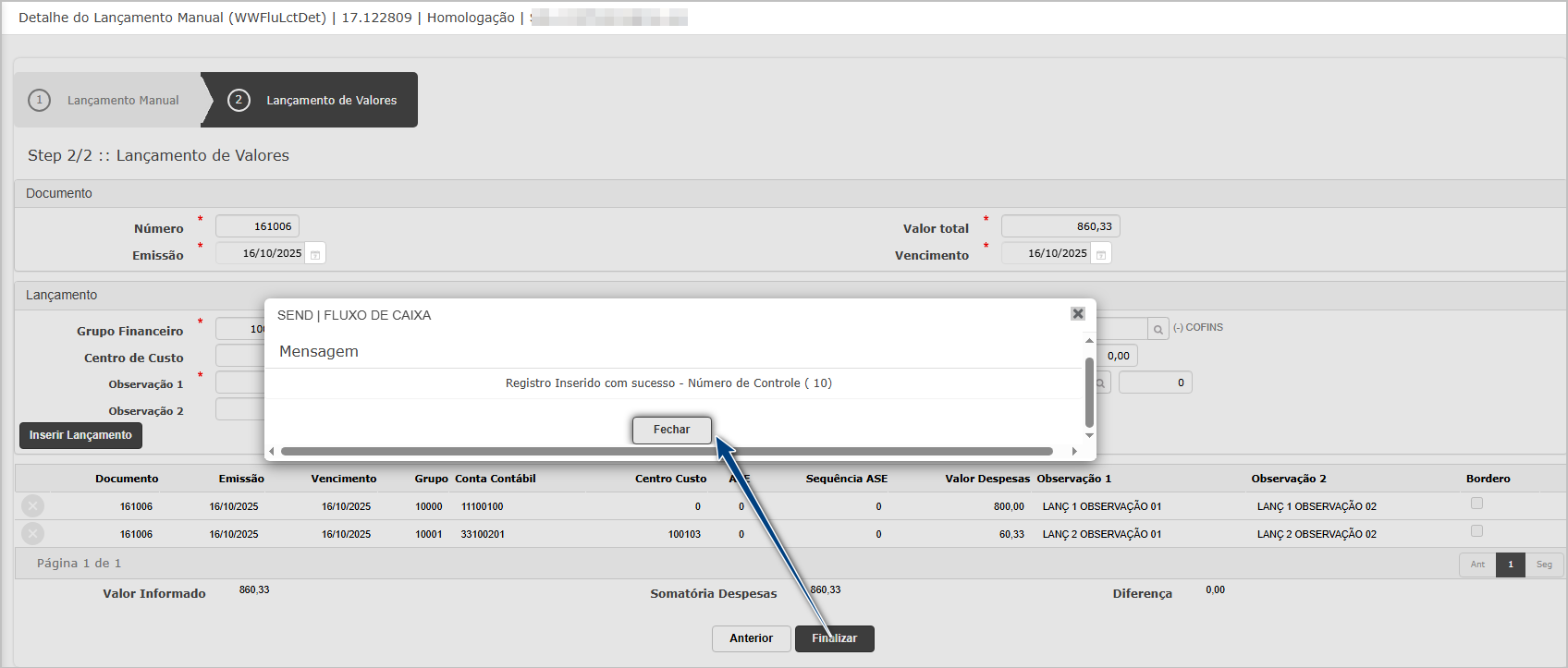The width and height of the screenshot is (1568, 668).
Task: Close the Mensagem dialog with X icon
Action: (x=1077, y=314)
